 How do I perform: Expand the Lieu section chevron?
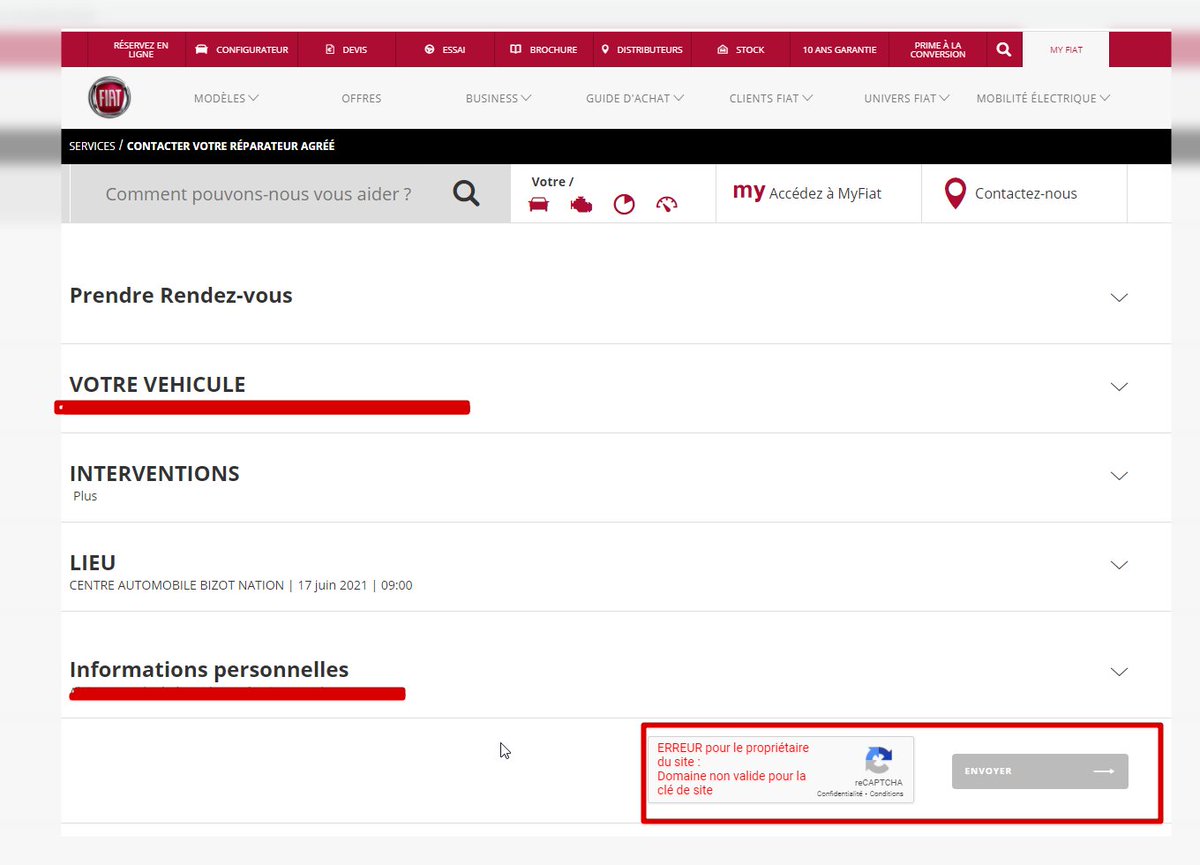pos(1119,564)
